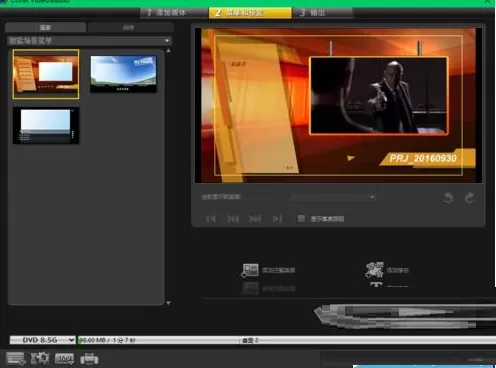496x368 pixels.
Task: Click the redo arrow icon
Action: (x=470, y=198)
